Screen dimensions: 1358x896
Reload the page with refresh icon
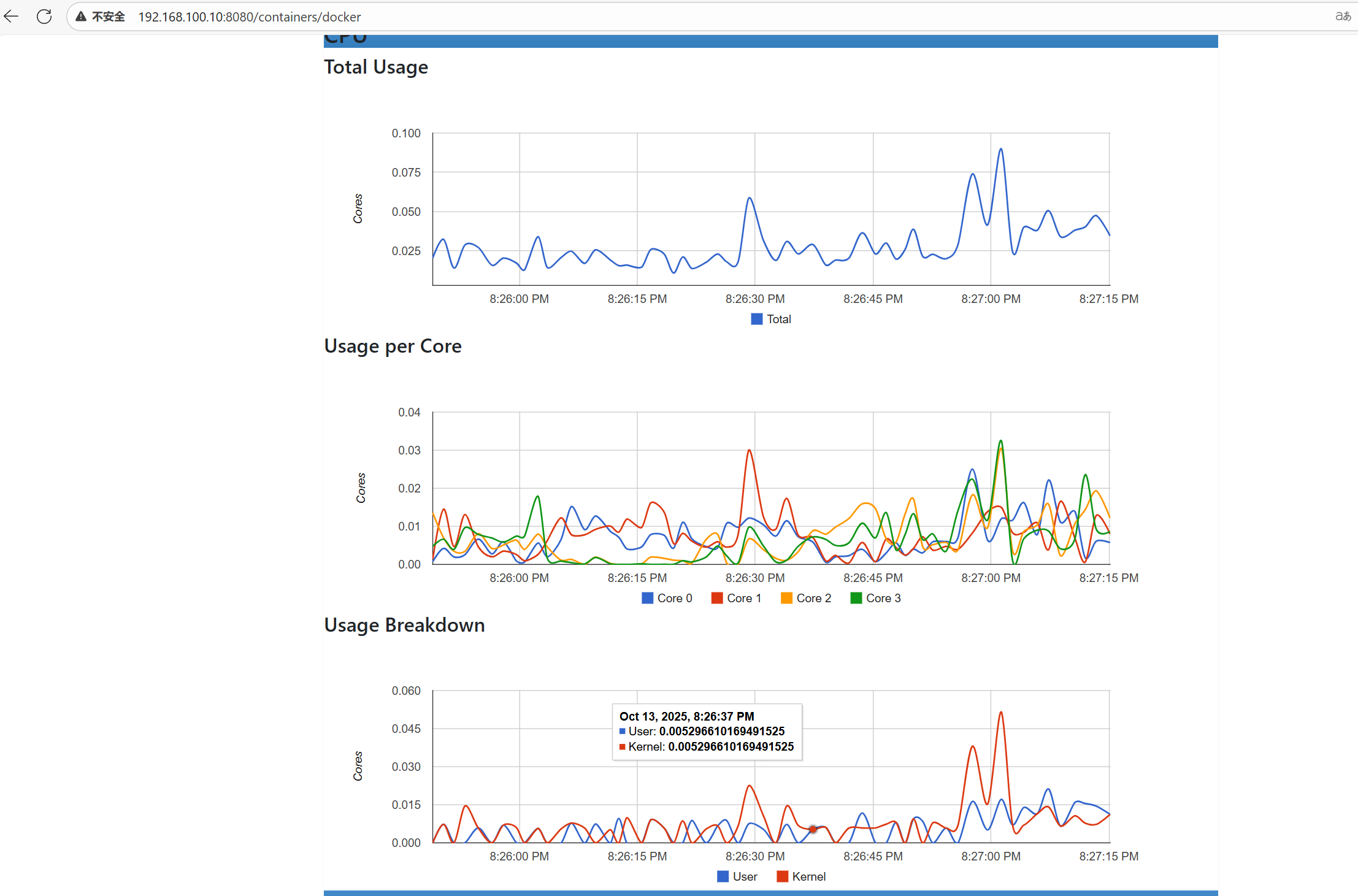click(x=44, y=17)
